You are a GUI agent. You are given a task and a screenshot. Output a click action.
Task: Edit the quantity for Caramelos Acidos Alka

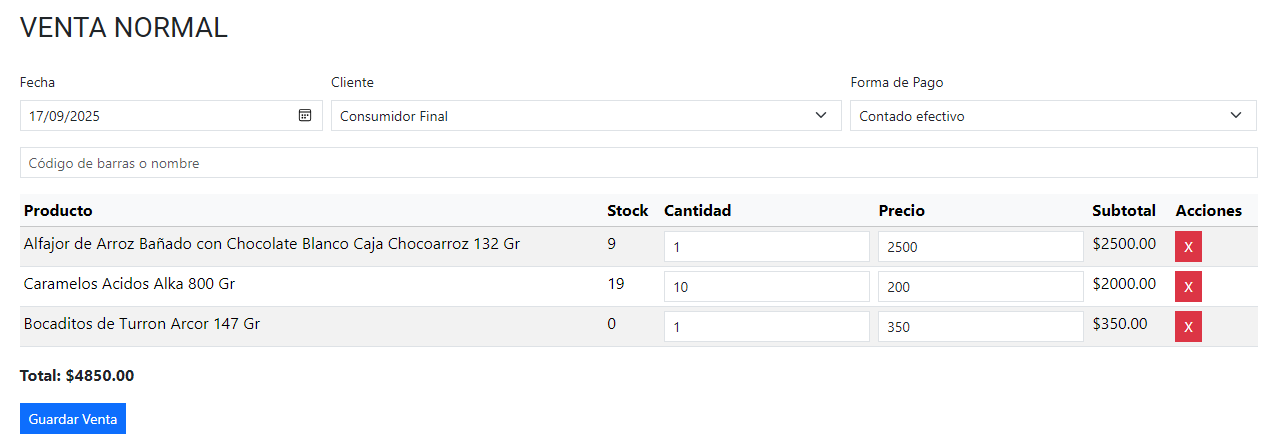point(766,287)
